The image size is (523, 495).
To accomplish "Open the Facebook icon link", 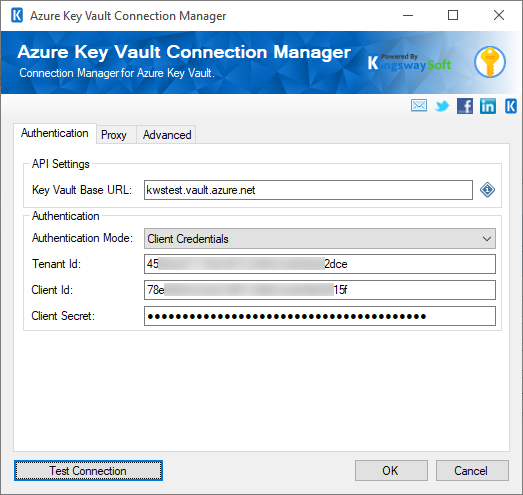I will [465, 106].
